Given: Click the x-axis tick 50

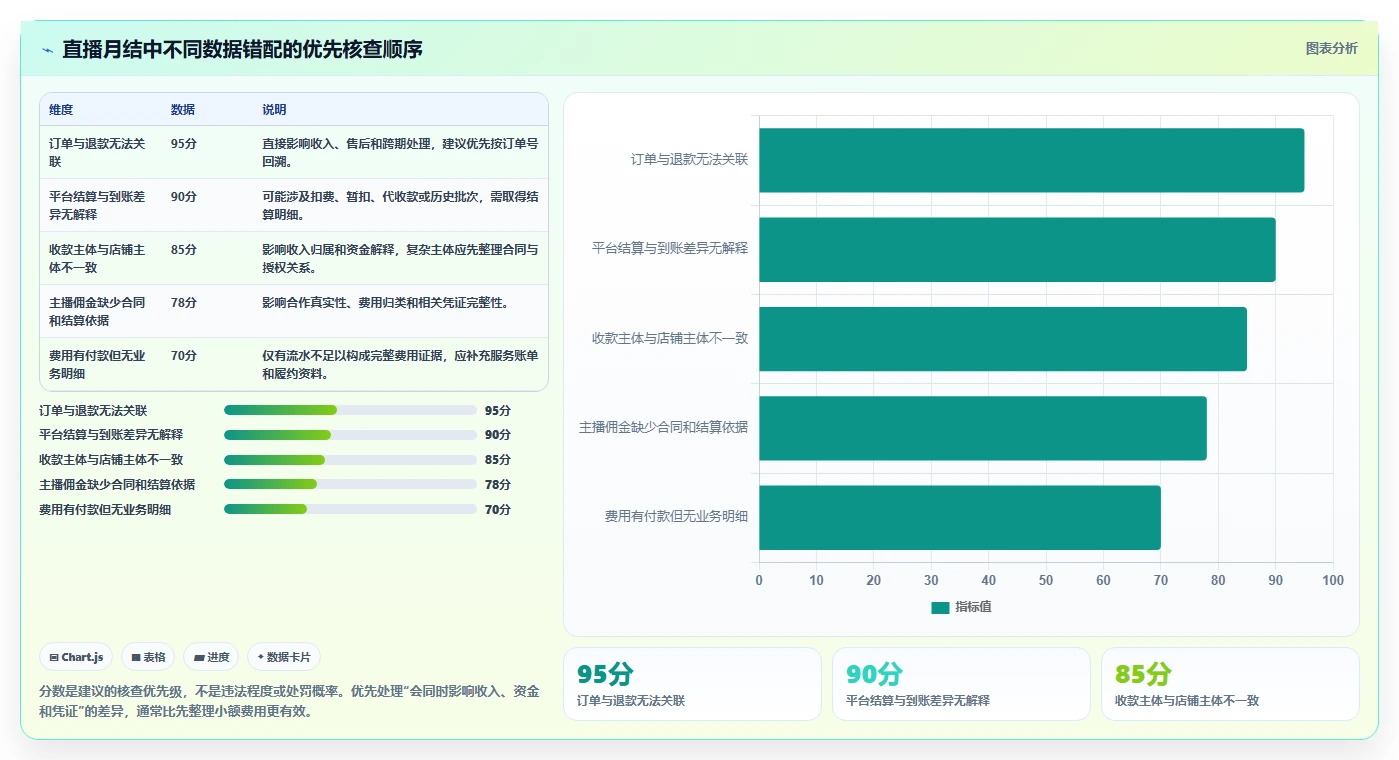Looking at the screenshot, I should 1046,581.
